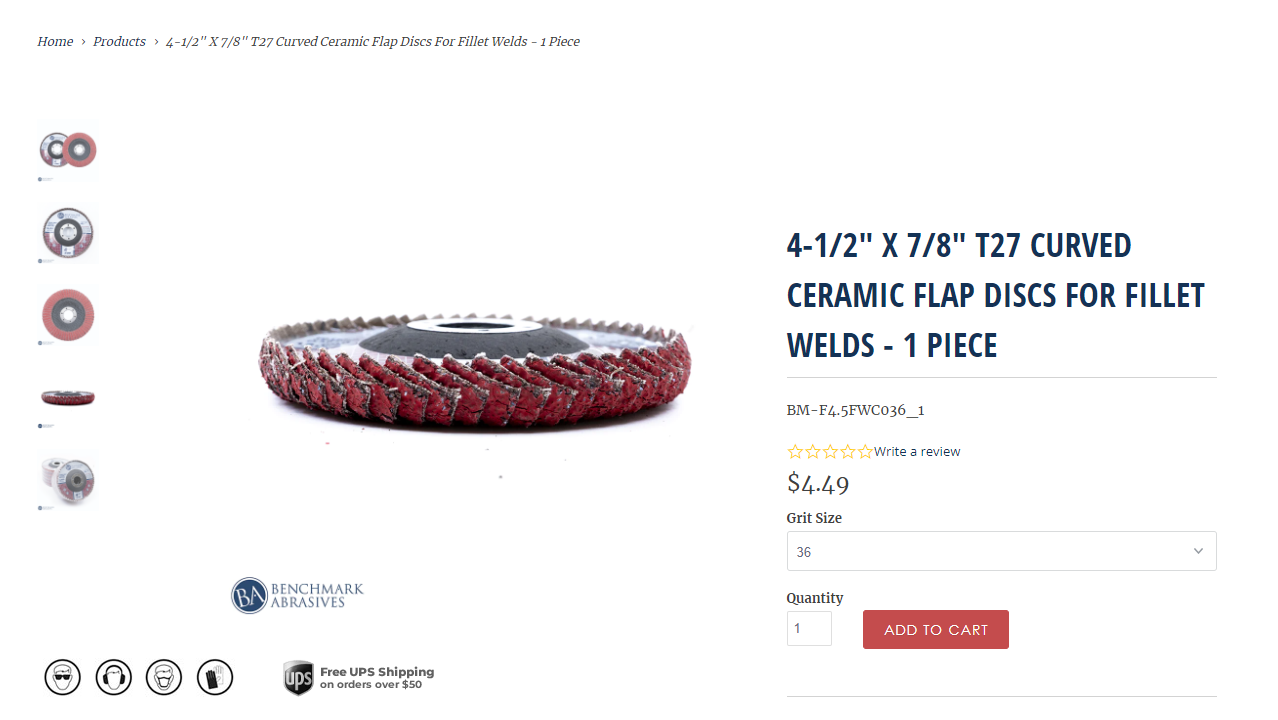1278x720 pixels.
Task: Go to Home breadcrumb link
Action: point(55,42)
